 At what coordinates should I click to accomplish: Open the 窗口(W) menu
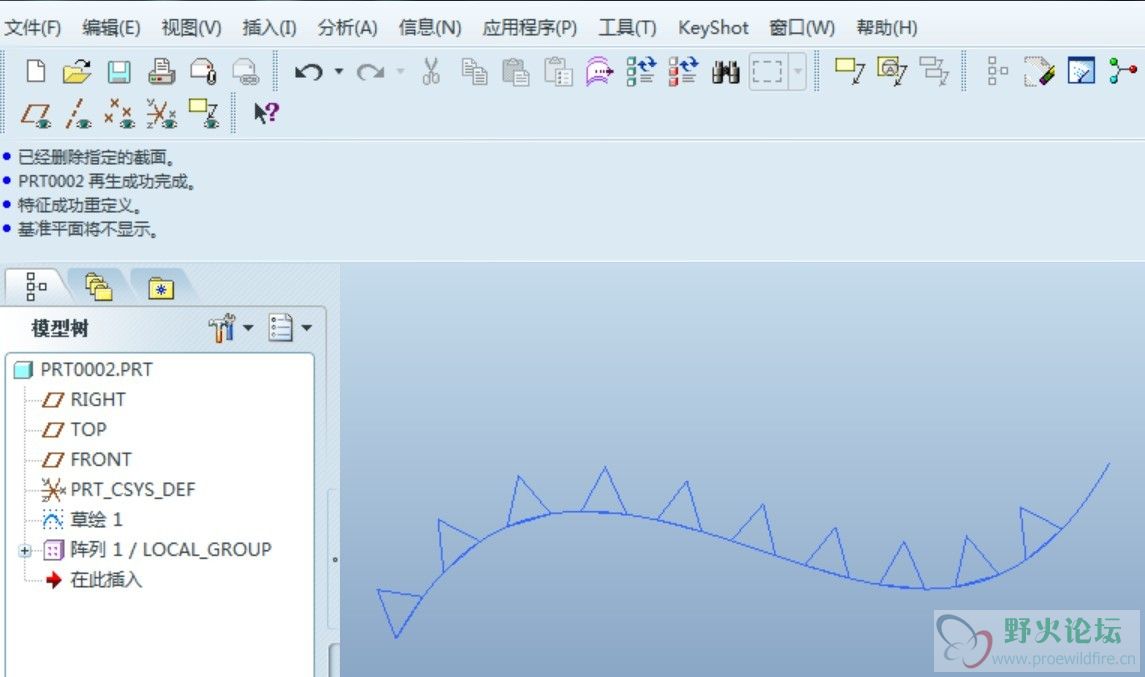point(803,28)
